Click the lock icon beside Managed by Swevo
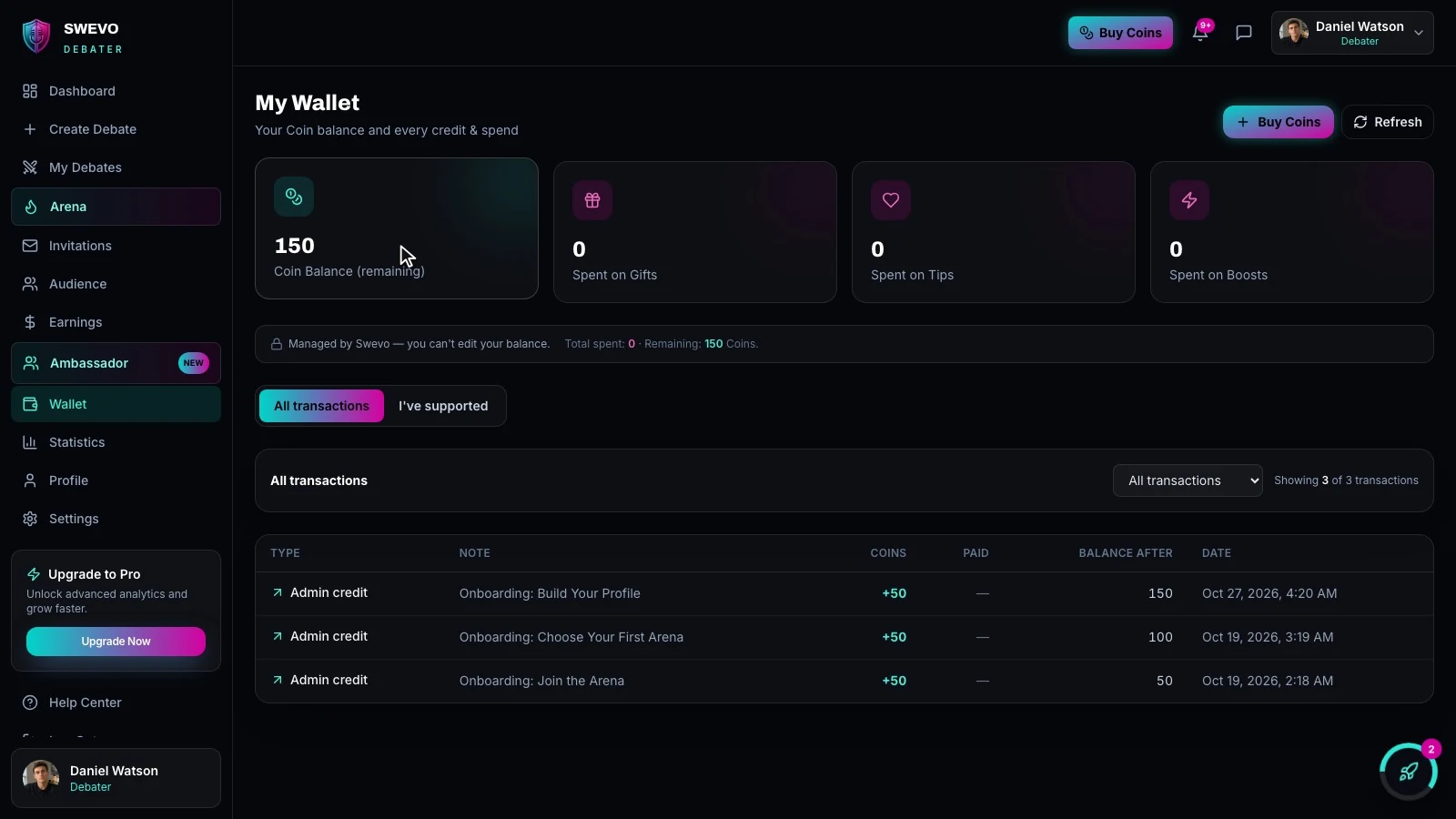Image resolution: width=1456 pixels, height=819 pixels. coord(277,344)
